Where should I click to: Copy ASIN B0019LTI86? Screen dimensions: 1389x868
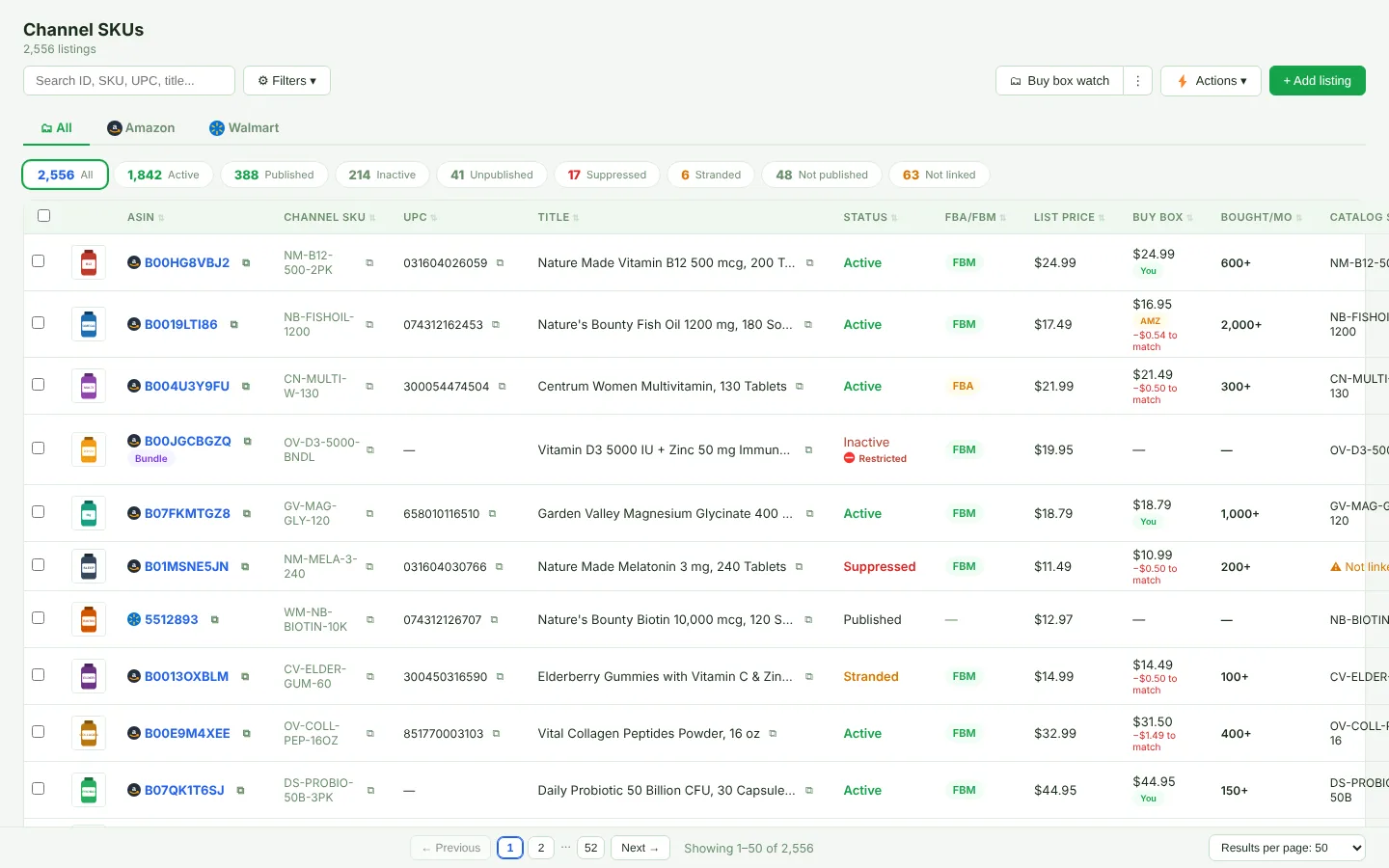[234, 325]
